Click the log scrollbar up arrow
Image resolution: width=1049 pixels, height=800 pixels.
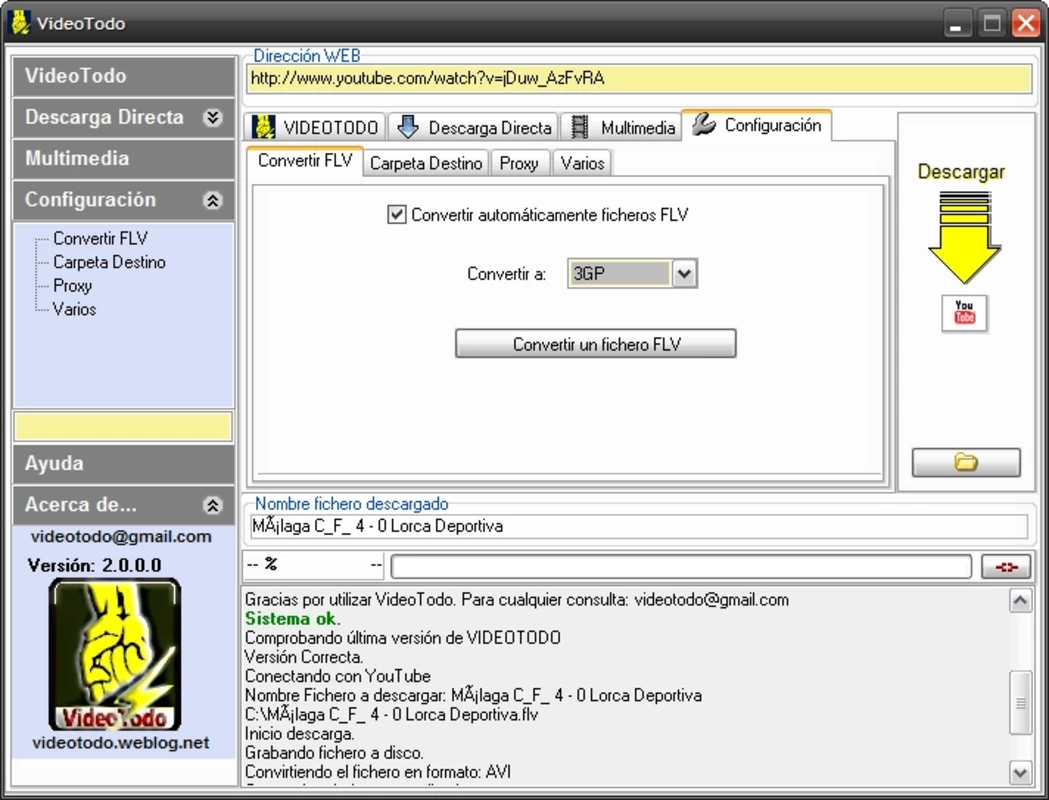pos(1020,601)
